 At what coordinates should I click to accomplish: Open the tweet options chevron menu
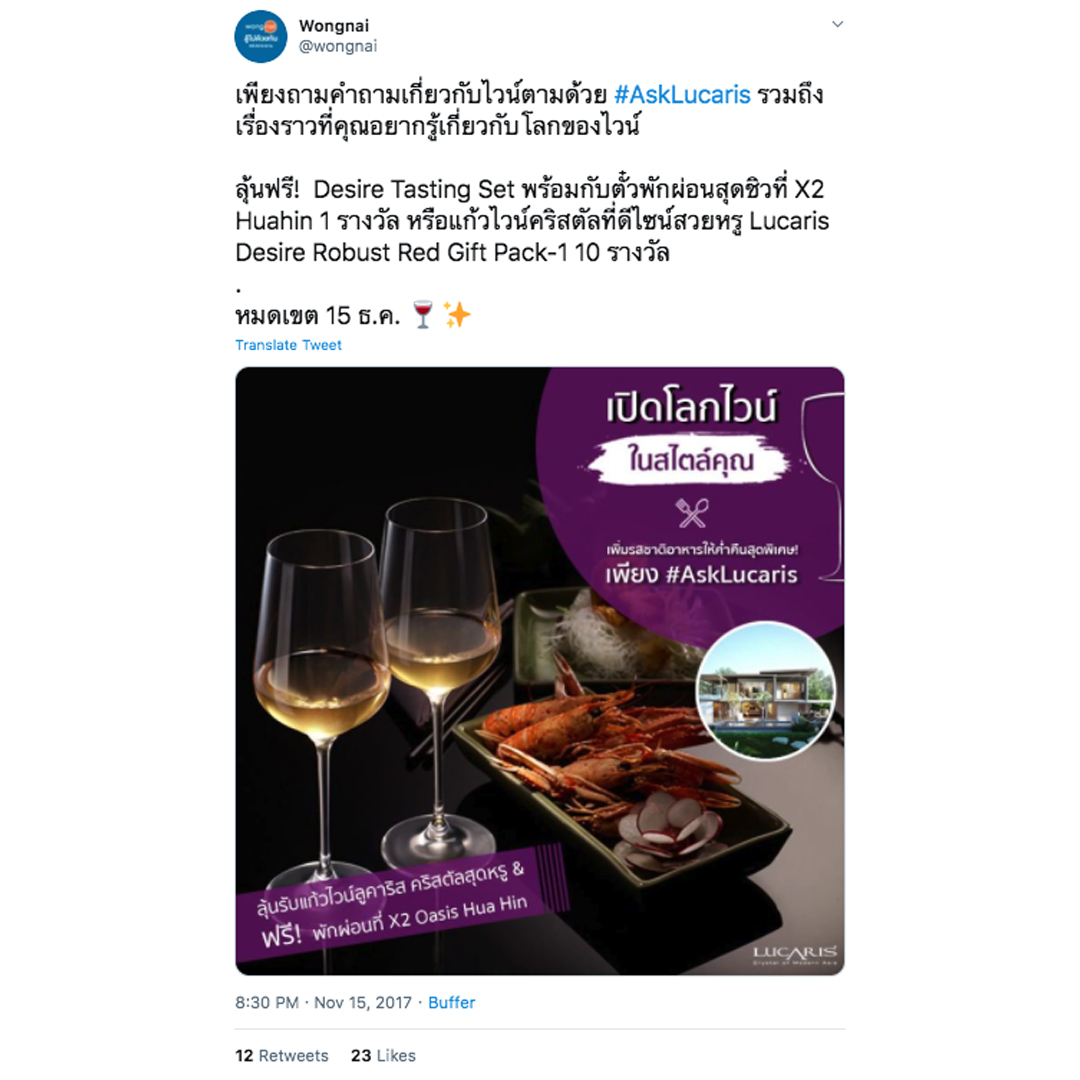pyautogui.click(x=837, y=24)
